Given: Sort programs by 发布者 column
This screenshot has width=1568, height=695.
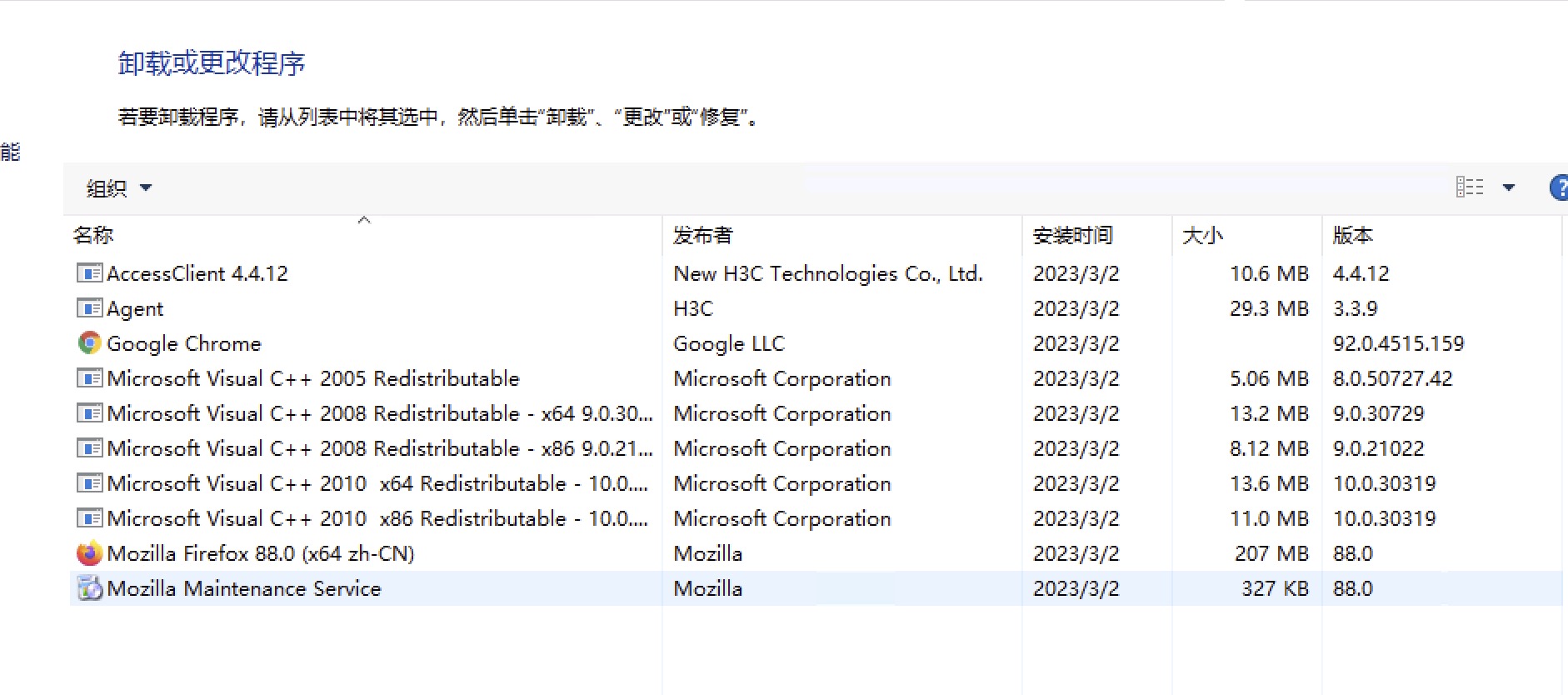Looking at the screenshot, I should click(702, 236).
